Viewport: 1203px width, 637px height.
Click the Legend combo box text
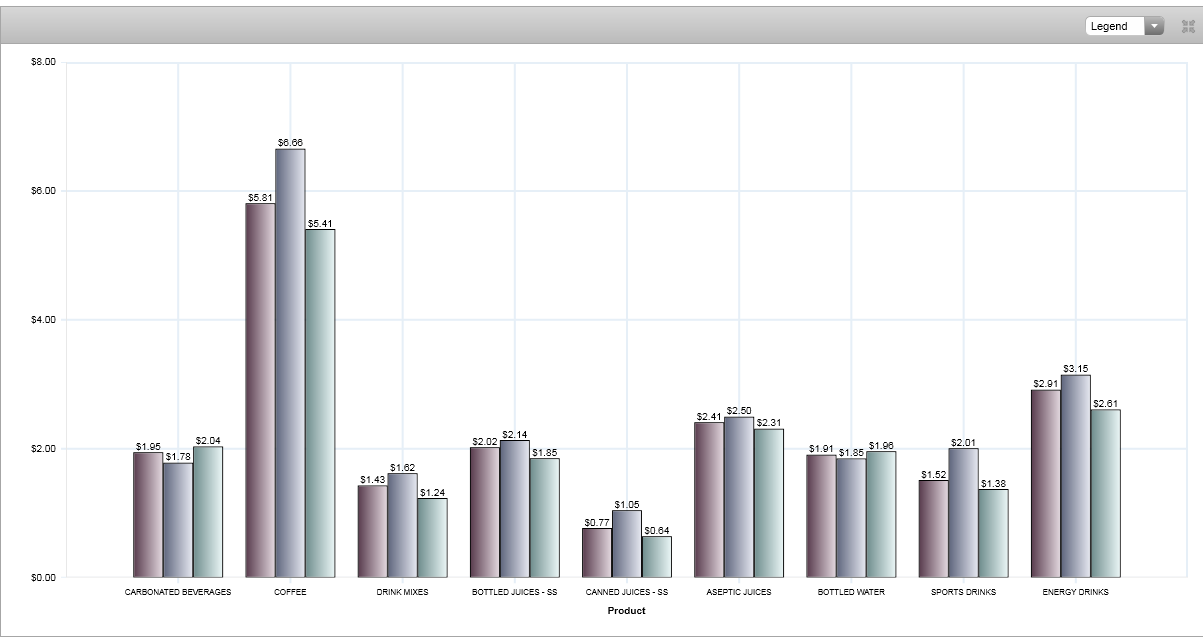[x=1114, y=26]
